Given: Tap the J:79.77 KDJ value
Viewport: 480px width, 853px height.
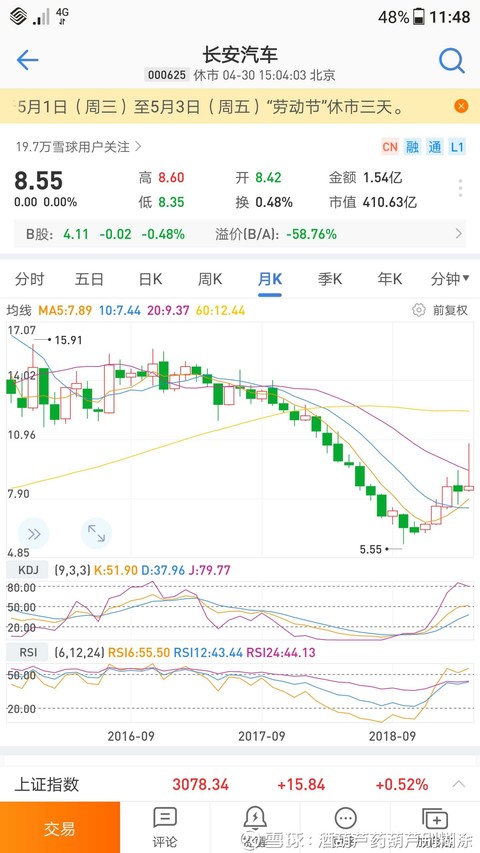Looking at the screenshot, I should [x=210, y=570].
